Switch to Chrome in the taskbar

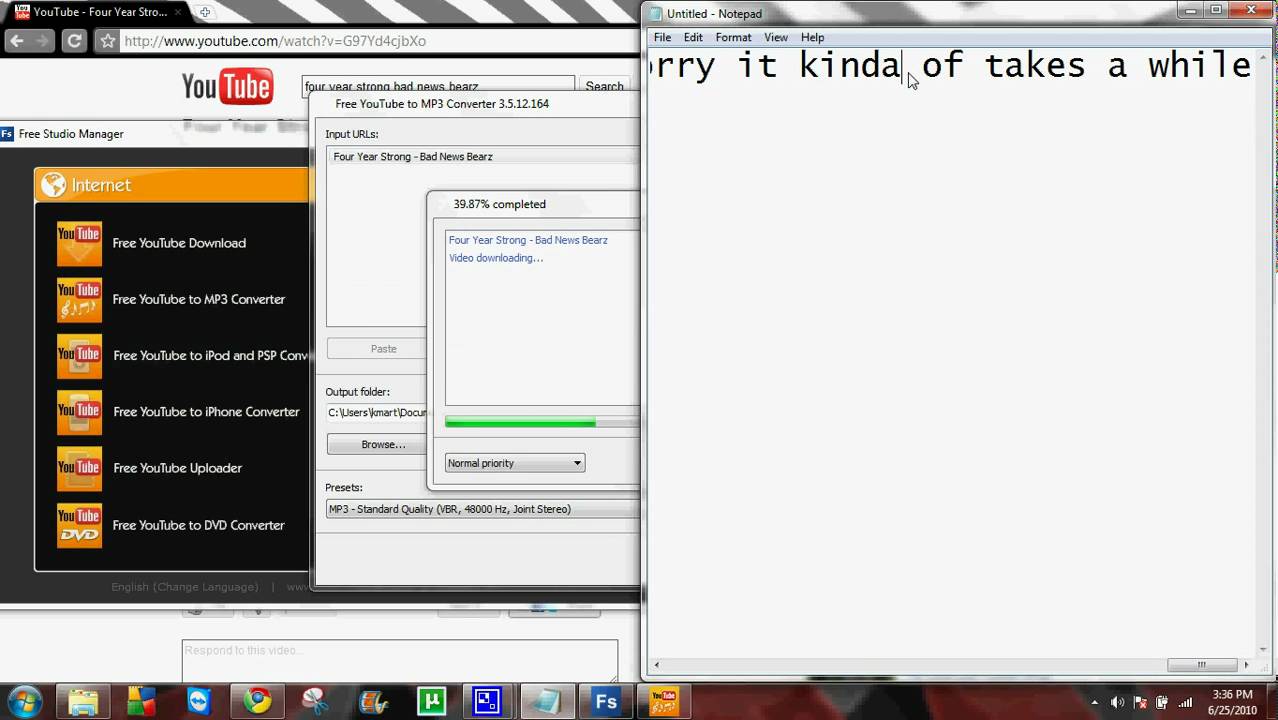coord(258,700)
